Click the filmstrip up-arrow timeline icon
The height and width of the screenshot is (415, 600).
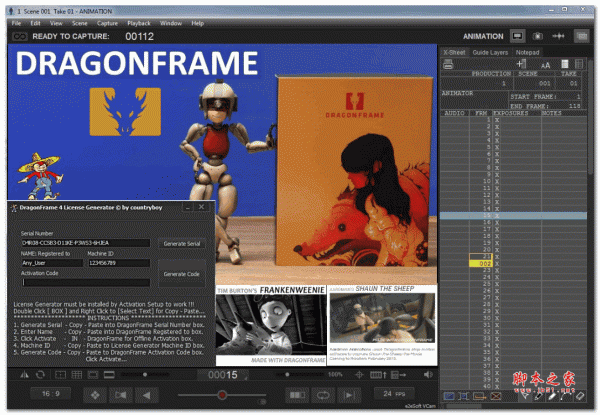point(378,375)
